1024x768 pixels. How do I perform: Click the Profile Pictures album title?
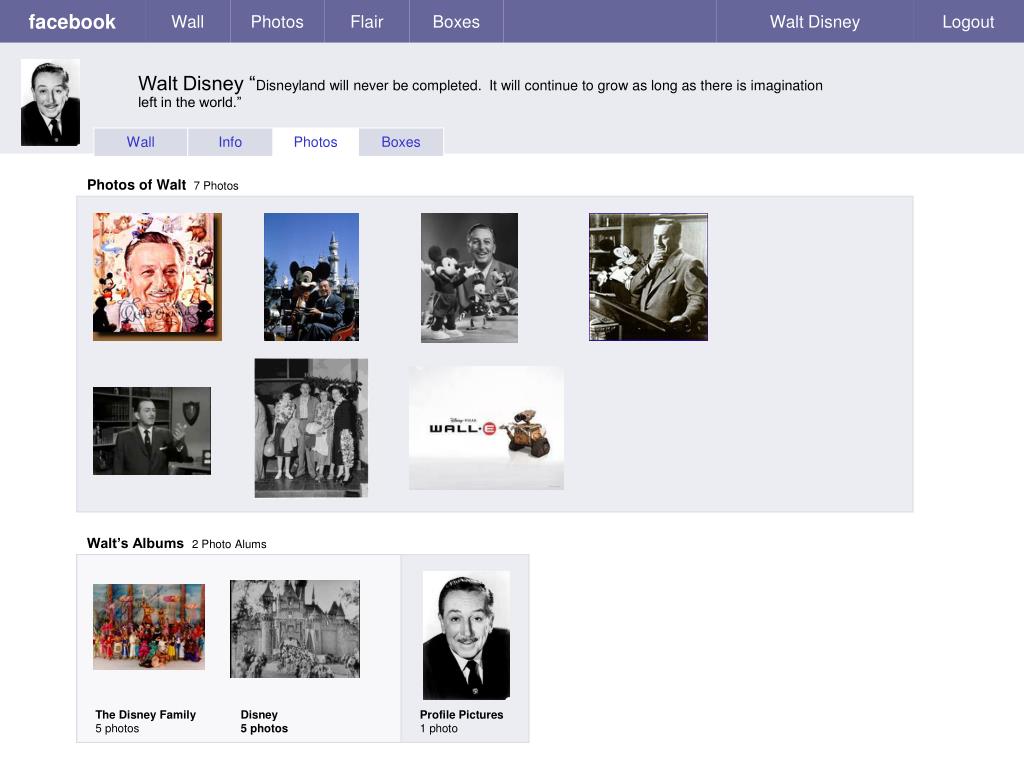(462, 714)
